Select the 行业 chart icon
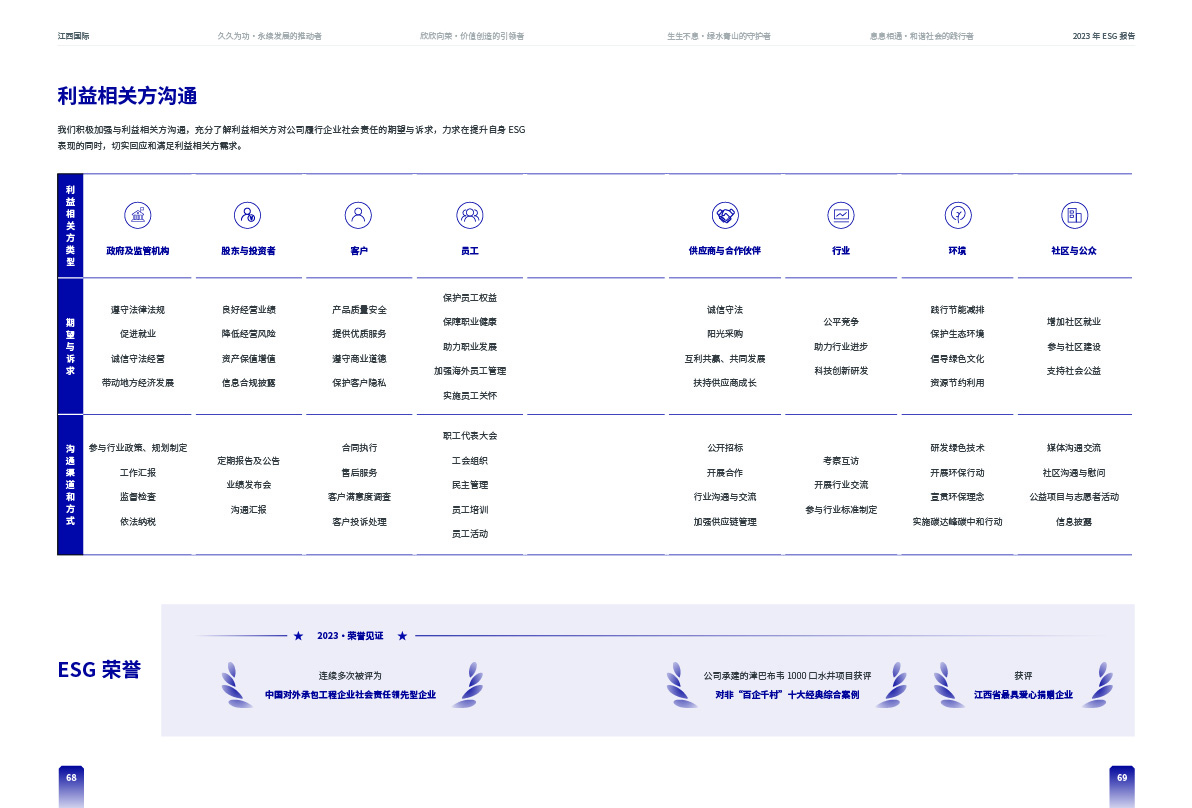1192x808 pixels. [841, 215]
